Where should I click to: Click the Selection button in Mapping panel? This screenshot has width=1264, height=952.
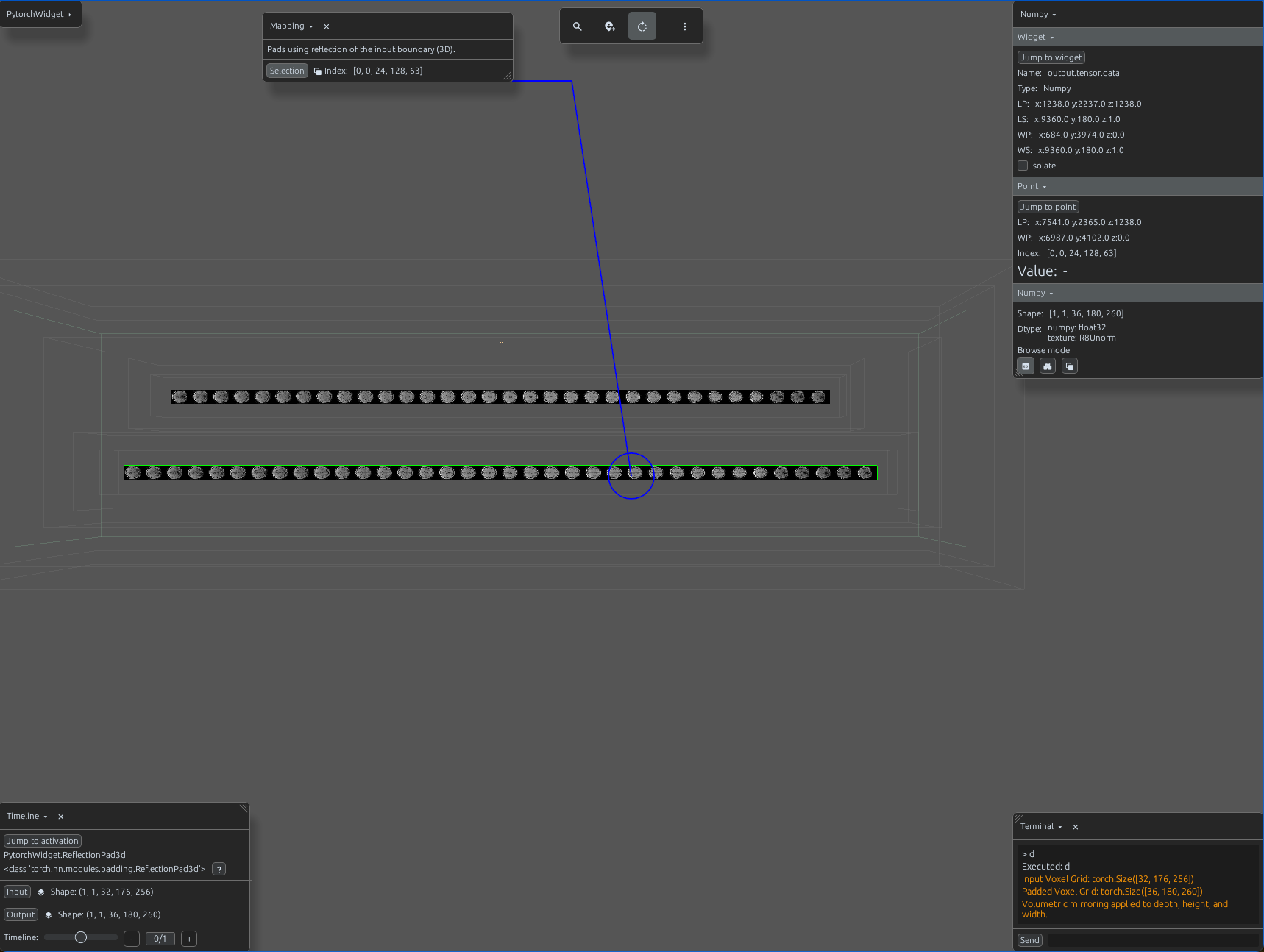coord(287,71)
